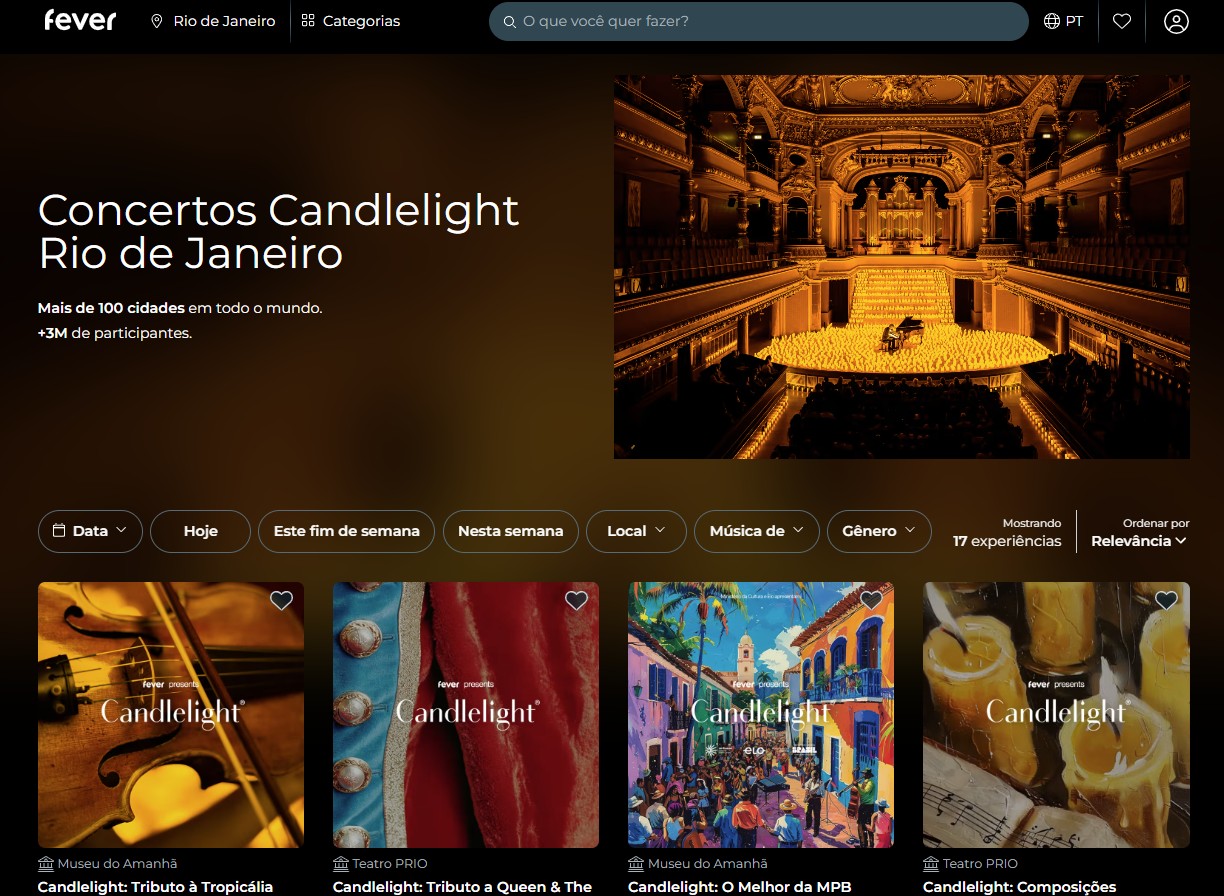Open the Música de dropdown filter
The width and height of the screenshot is (1224, 896).
coord(756,531)
